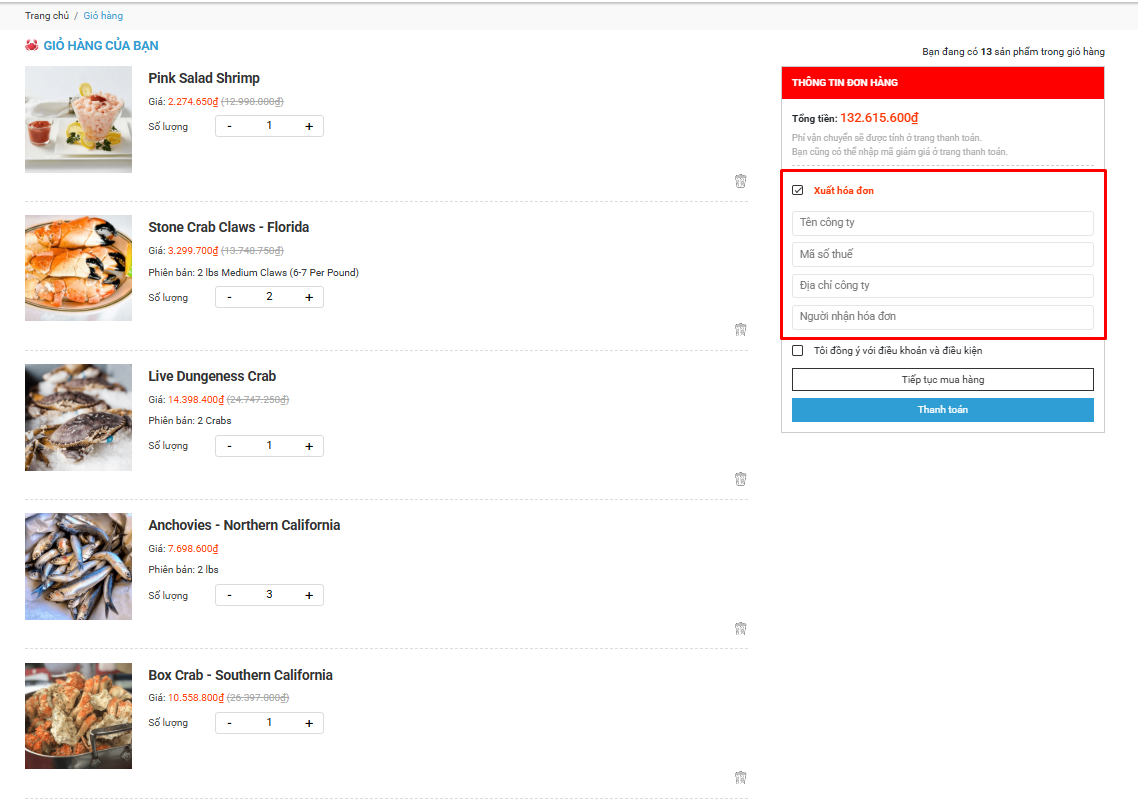The height and width of the screenshot is (803, 1138).
Task: Open Box Crab - Southern California title
Action: tap(240, 674)
